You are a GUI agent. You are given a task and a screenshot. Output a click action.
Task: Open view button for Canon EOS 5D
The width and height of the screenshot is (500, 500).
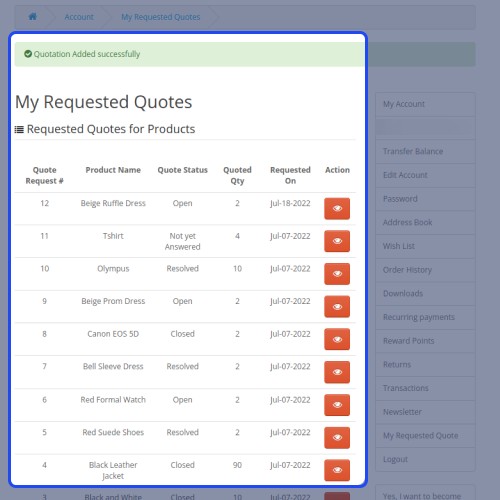point(337,339)
